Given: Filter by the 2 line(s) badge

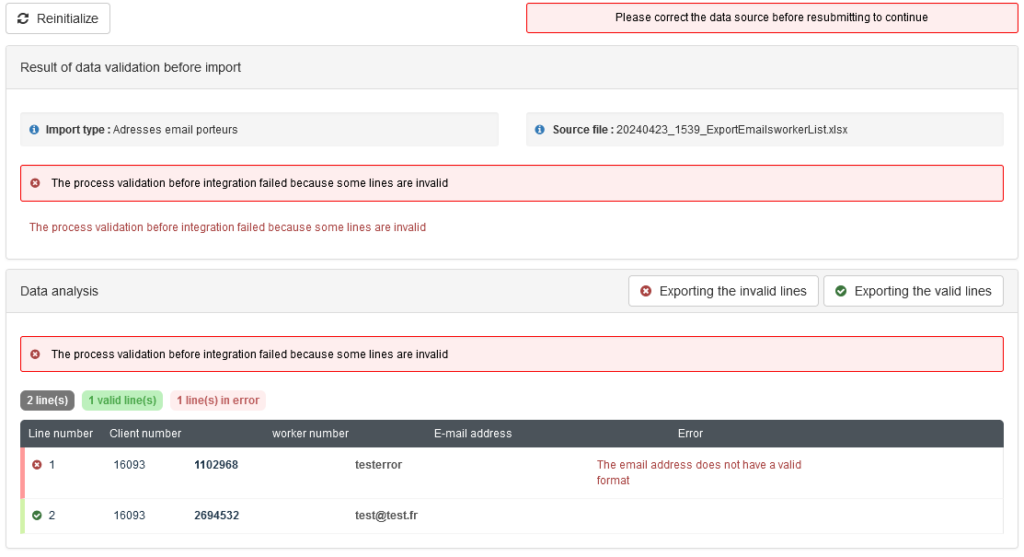Looking at the screenshot, I should [x=48, y=400].
